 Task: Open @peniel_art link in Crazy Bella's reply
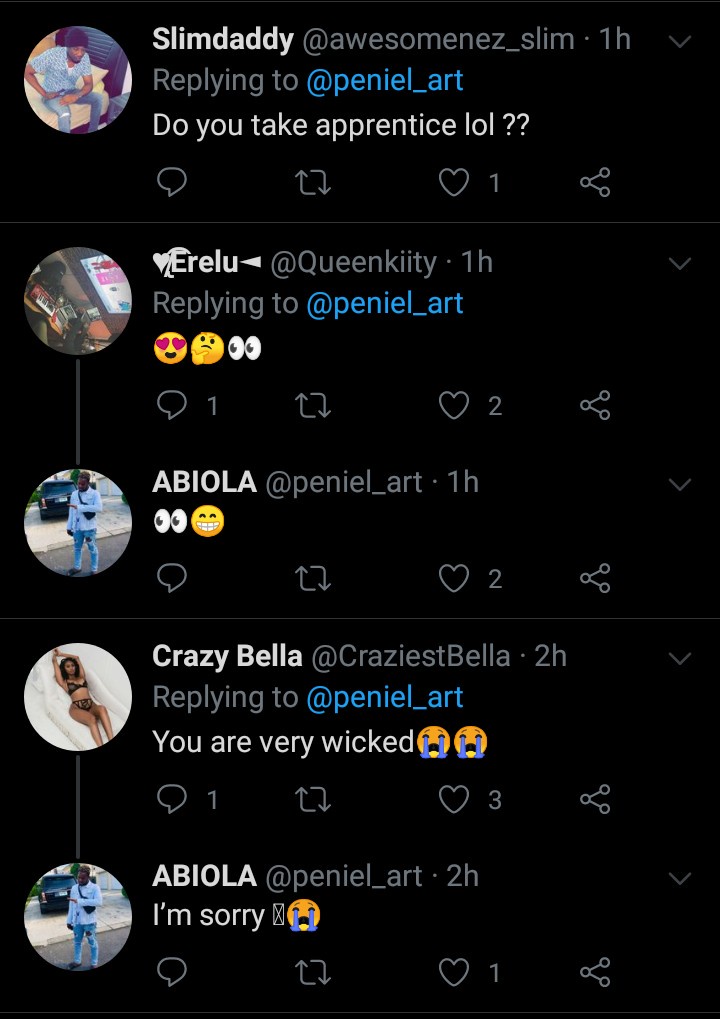pyautogui.click(x=385, y=697)
